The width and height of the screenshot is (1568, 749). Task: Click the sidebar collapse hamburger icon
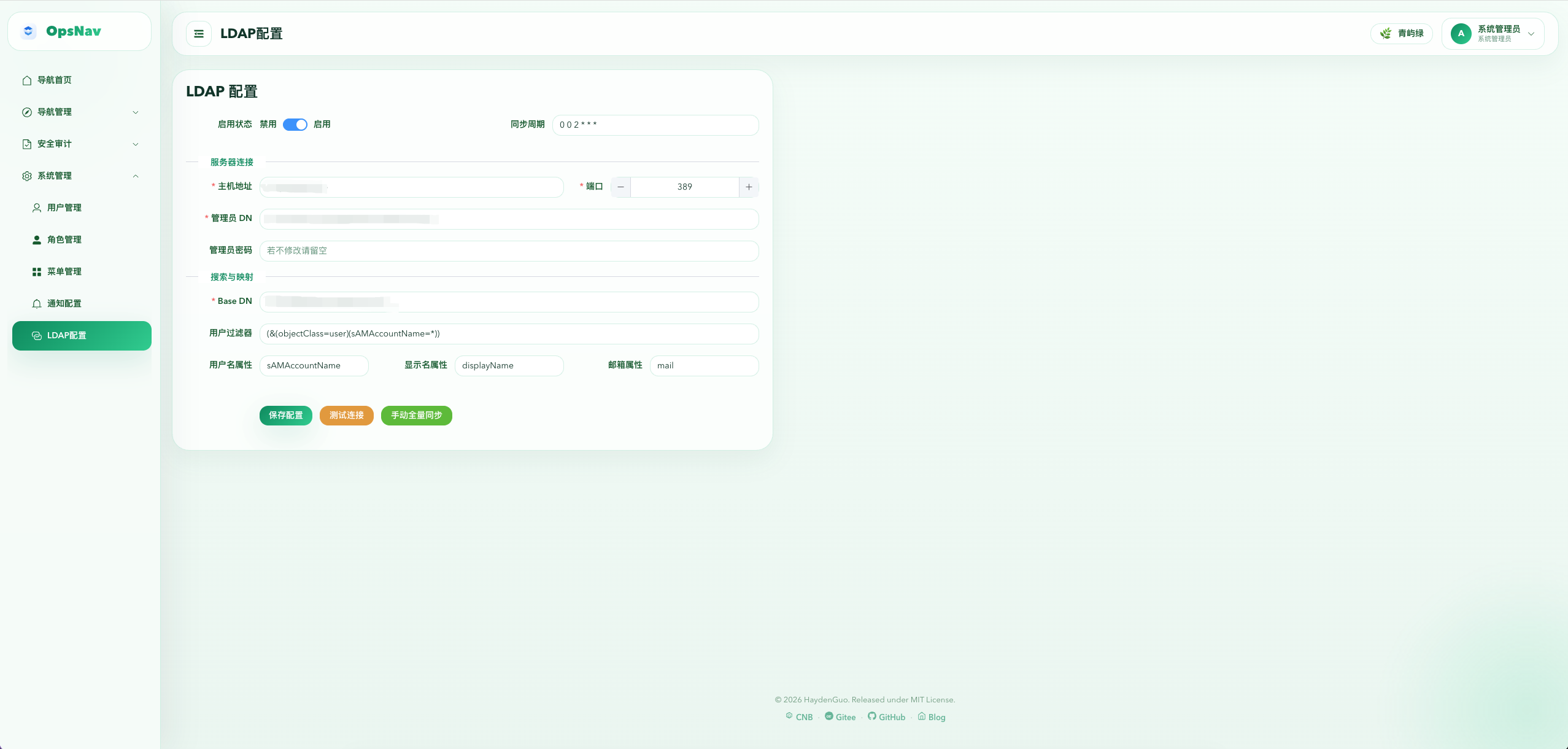point(199,34)
